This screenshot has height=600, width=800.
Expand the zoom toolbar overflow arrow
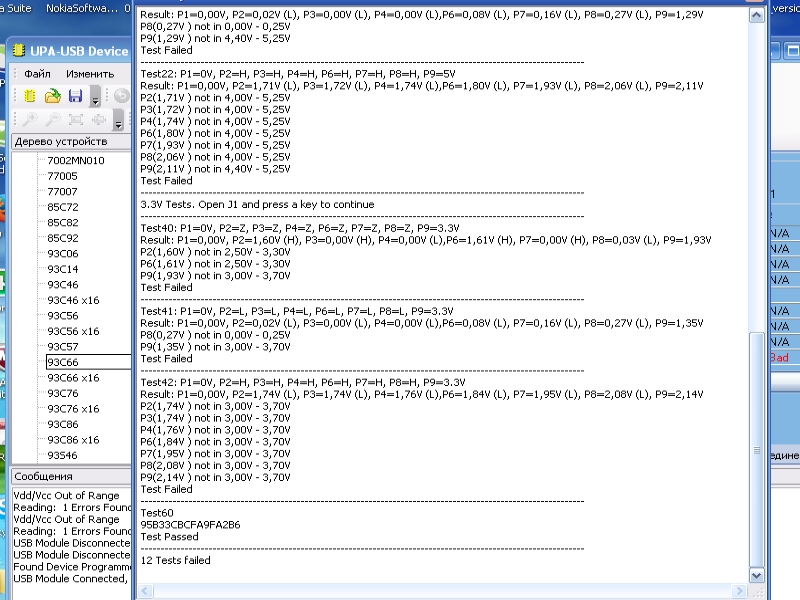click(x=118, y=122)
